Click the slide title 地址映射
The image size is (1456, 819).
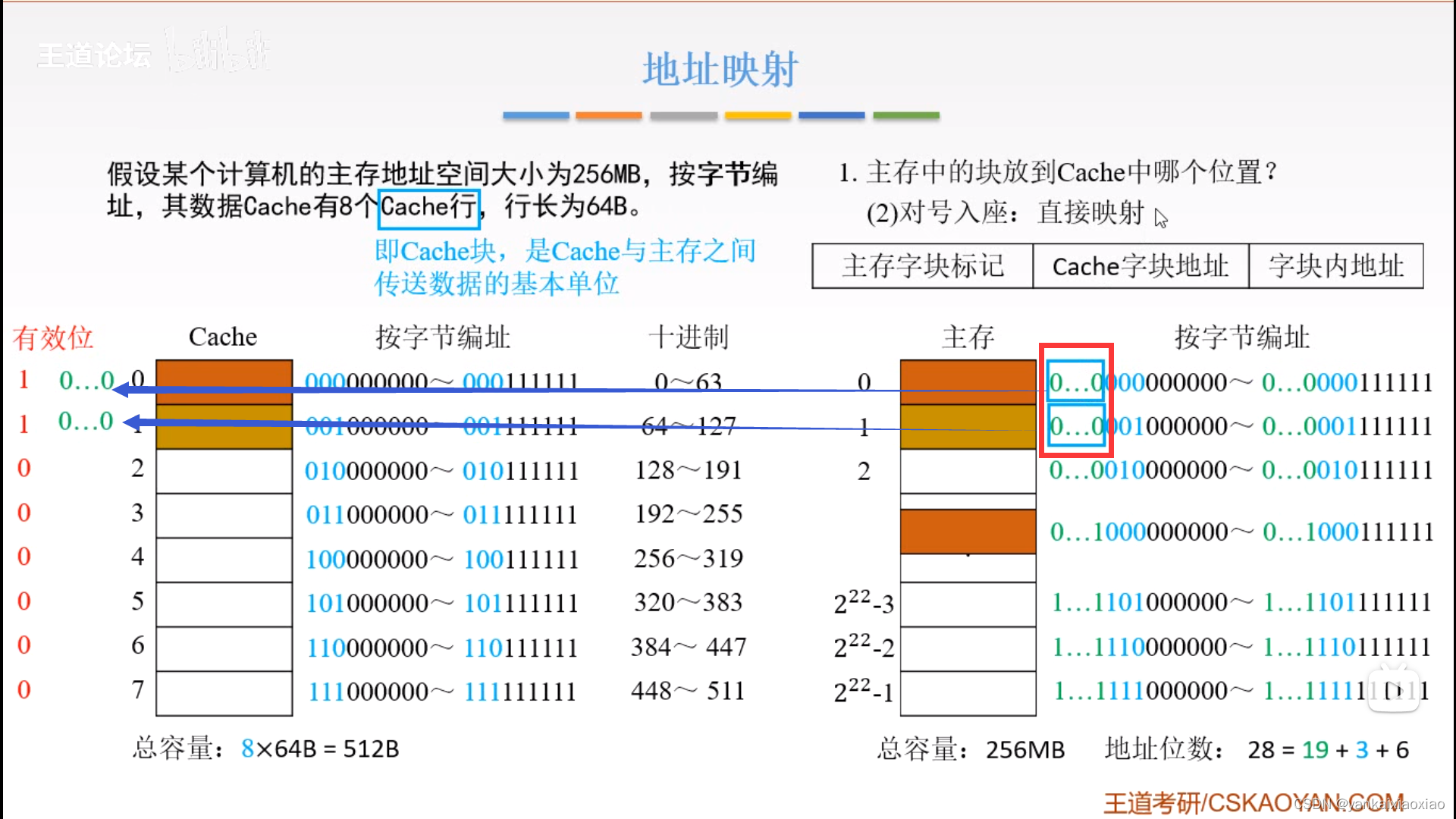(x=720, y=69)
